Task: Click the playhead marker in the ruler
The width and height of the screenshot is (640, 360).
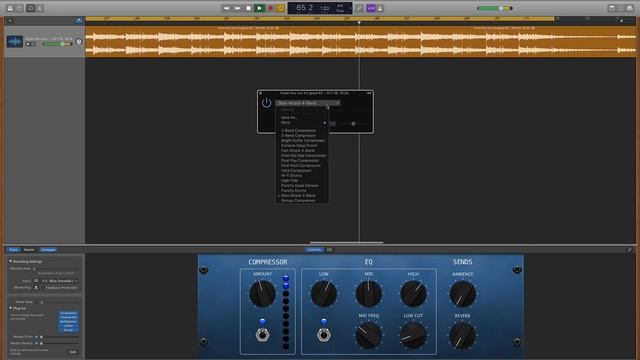Action: tap(359, 22)
